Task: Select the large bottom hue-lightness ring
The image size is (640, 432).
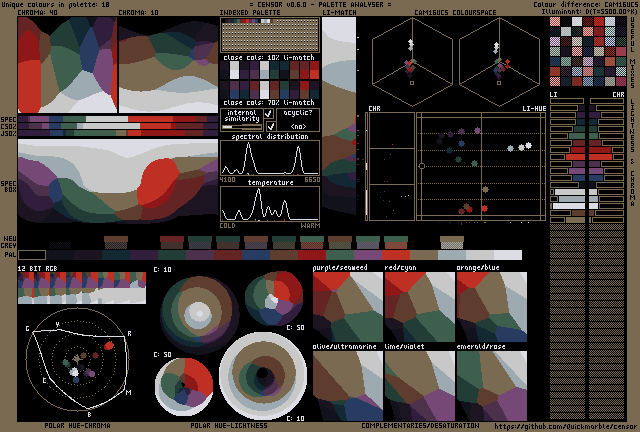Action: [x=262, y=376]
